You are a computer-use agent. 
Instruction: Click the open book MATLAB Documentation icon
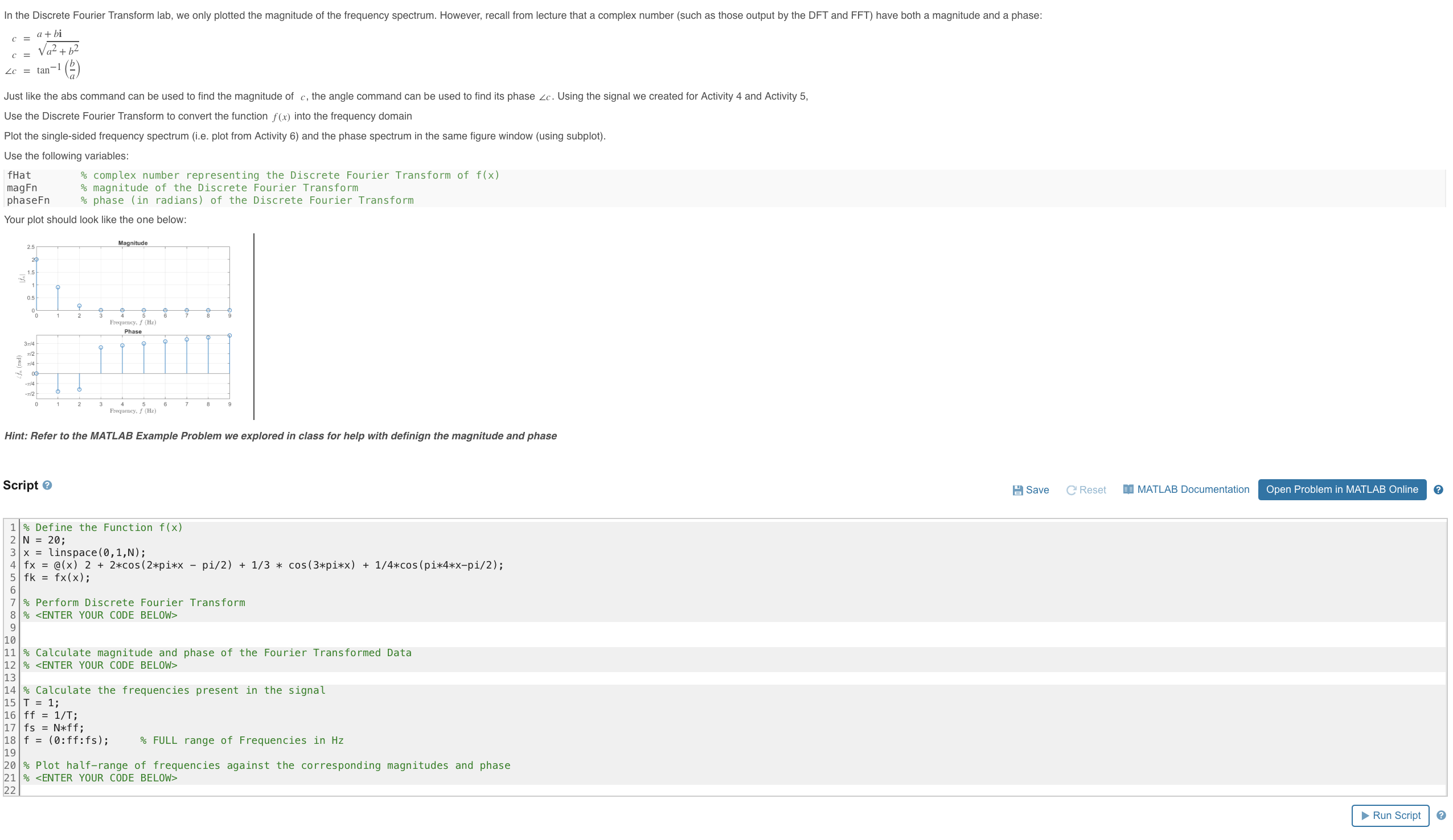[1128, 489]
